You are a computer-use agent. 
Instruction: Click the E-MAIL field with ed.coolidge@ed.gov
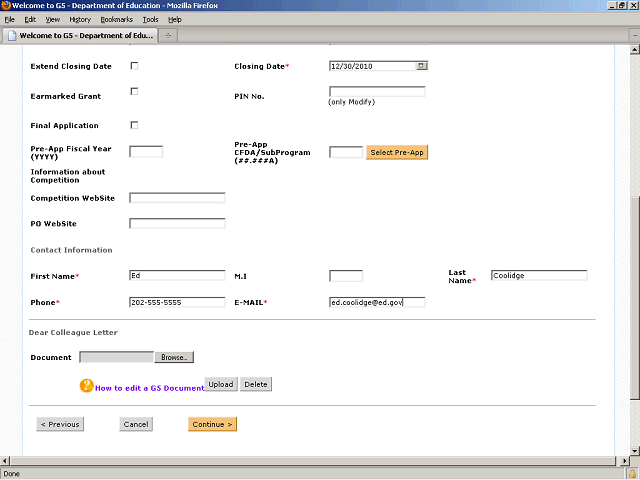[377, 302]
